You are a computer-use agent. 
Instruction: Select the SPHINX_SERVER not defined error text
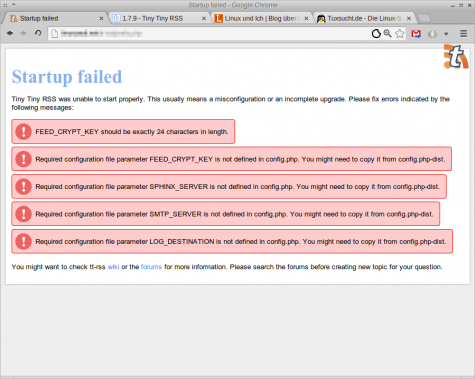click(238, 187)
